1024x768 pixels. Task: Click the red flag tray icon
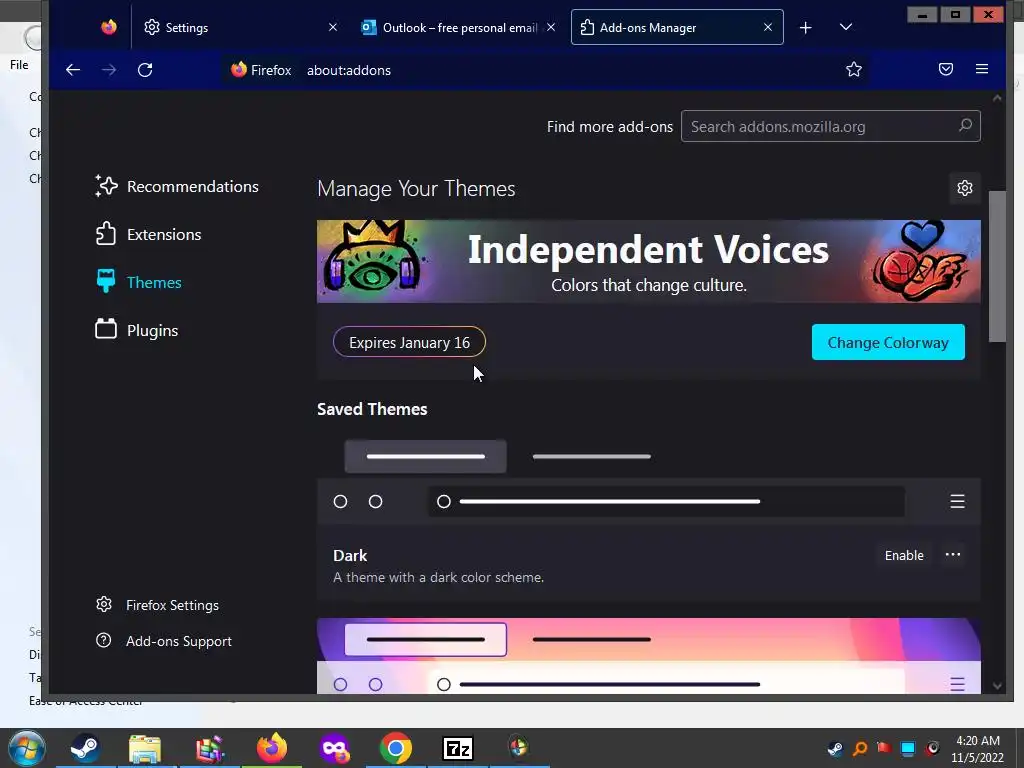tap(884, 748)
